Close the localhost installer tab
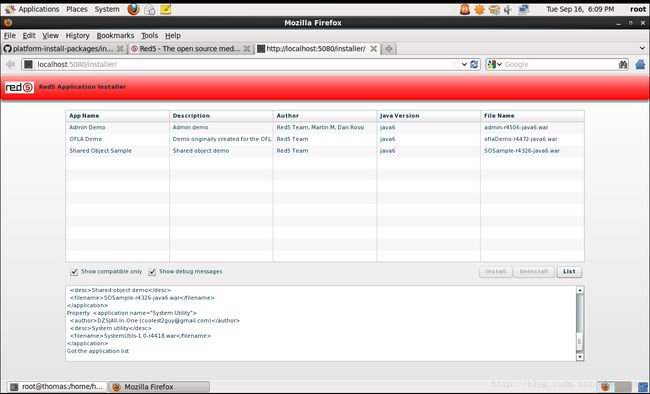The image size is (650, 394). (374, 49)
